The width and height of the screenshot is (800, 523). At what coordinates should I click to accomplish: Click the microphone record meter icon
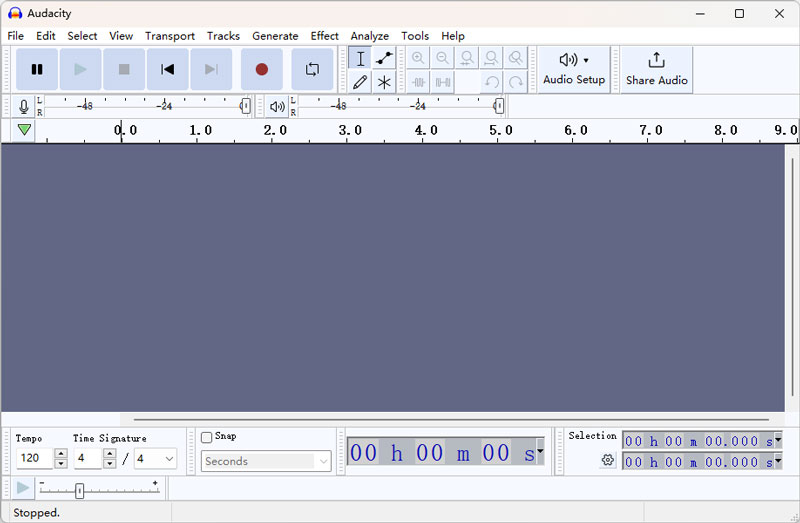[x=23, y=106]
